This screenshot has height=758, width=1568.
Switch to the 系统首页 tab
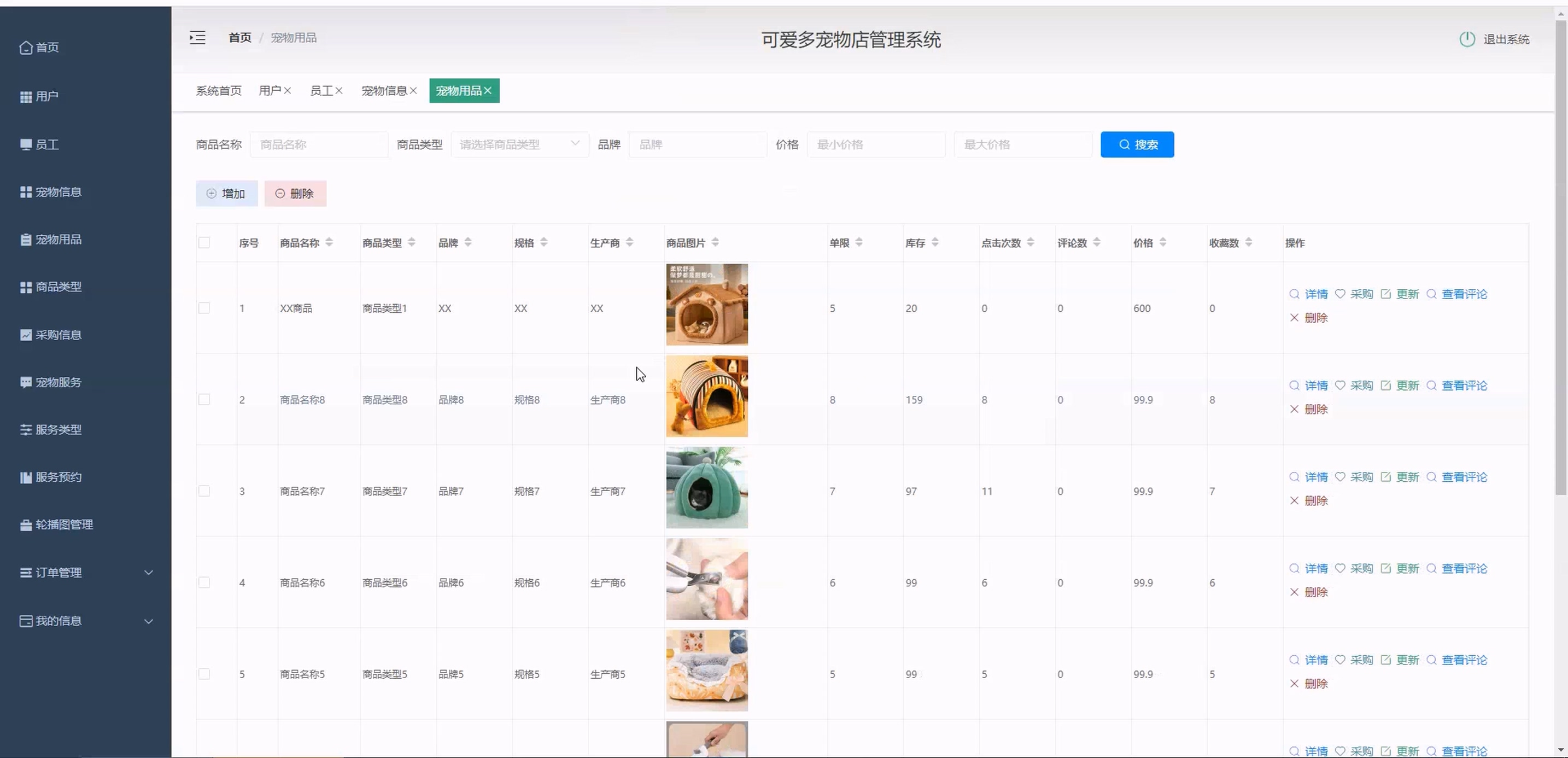pyautogui.click(x=219, y=91)
